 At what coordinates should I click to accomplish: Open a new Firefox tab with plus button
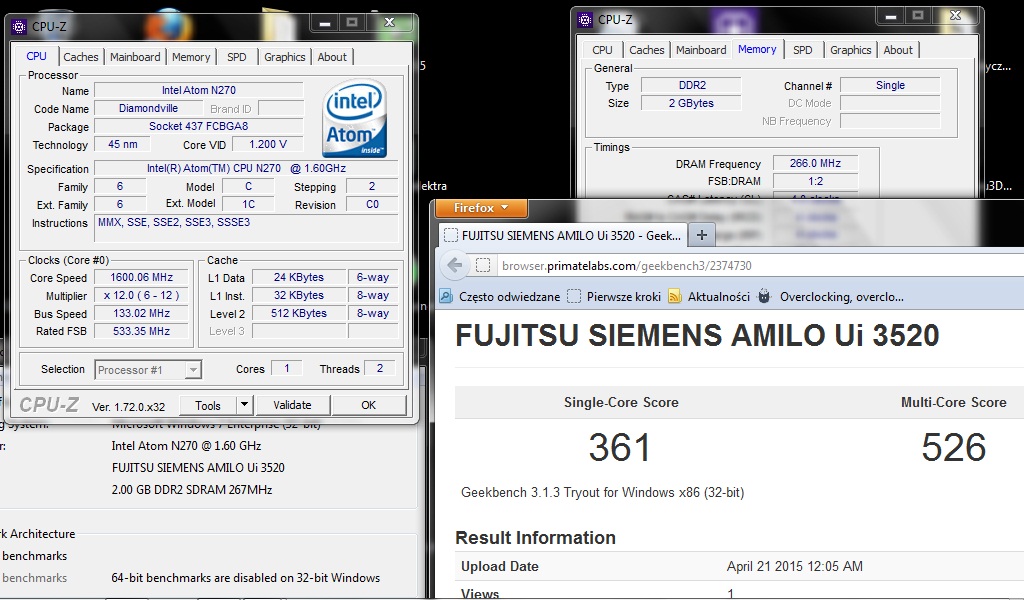coord(701,235)
